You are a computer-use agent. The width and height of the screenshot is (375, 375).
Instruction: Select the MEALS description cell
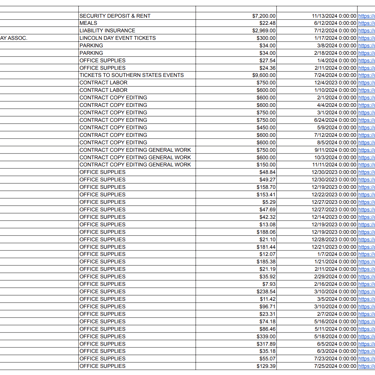point(137,23)
